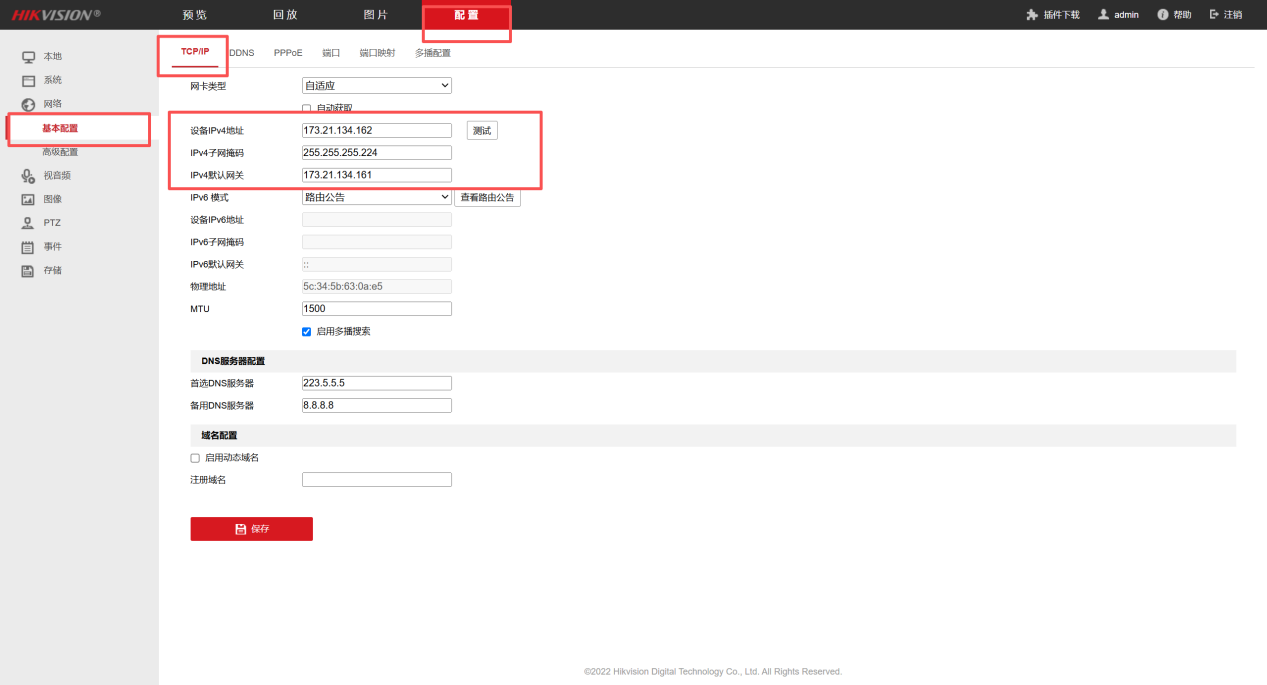1267x685 pixels.
Task: Click the 本地 monitor icon in sidebar
Action: [x=29, y=57]
